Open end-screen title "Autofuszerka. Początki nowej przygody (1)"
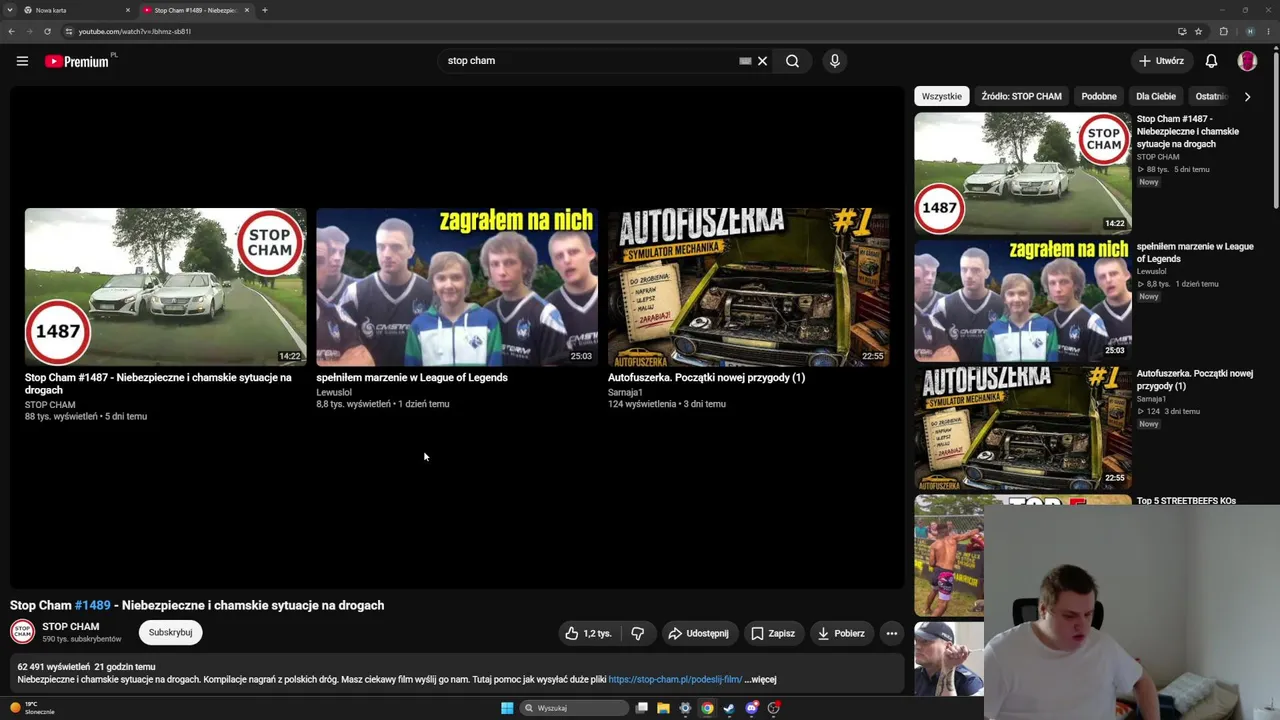The image size is (1280, 720). 706,378
